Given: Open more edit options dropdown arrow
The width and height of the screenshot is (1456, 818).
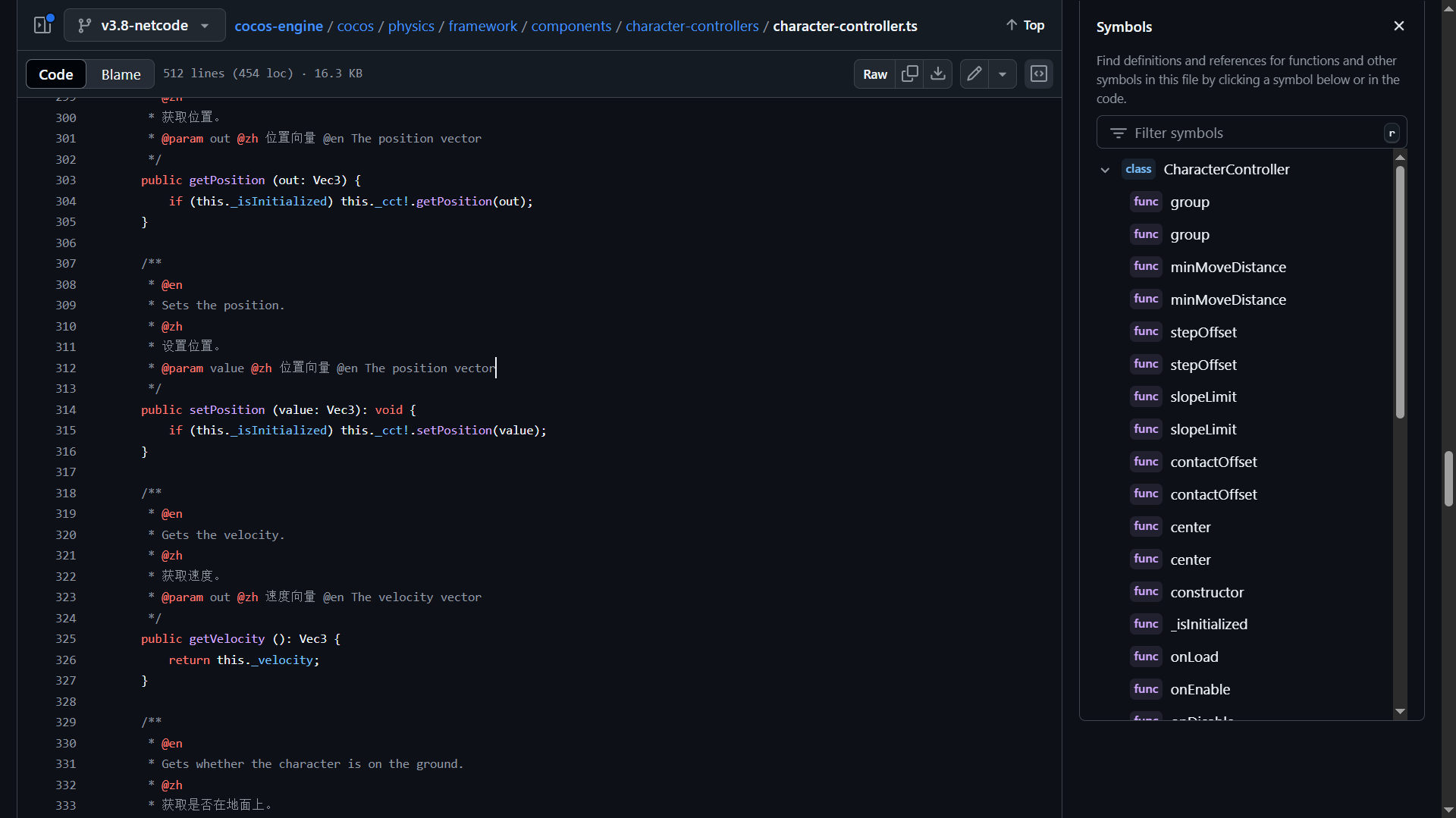Looking at the screenshot, I should point(1003,74).
